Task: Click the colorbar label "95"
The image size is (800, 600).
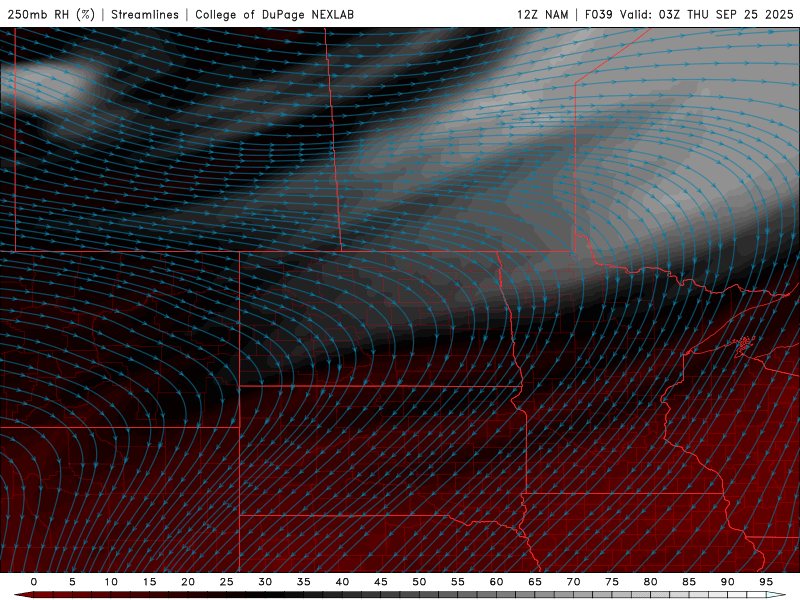Action: 766,582
